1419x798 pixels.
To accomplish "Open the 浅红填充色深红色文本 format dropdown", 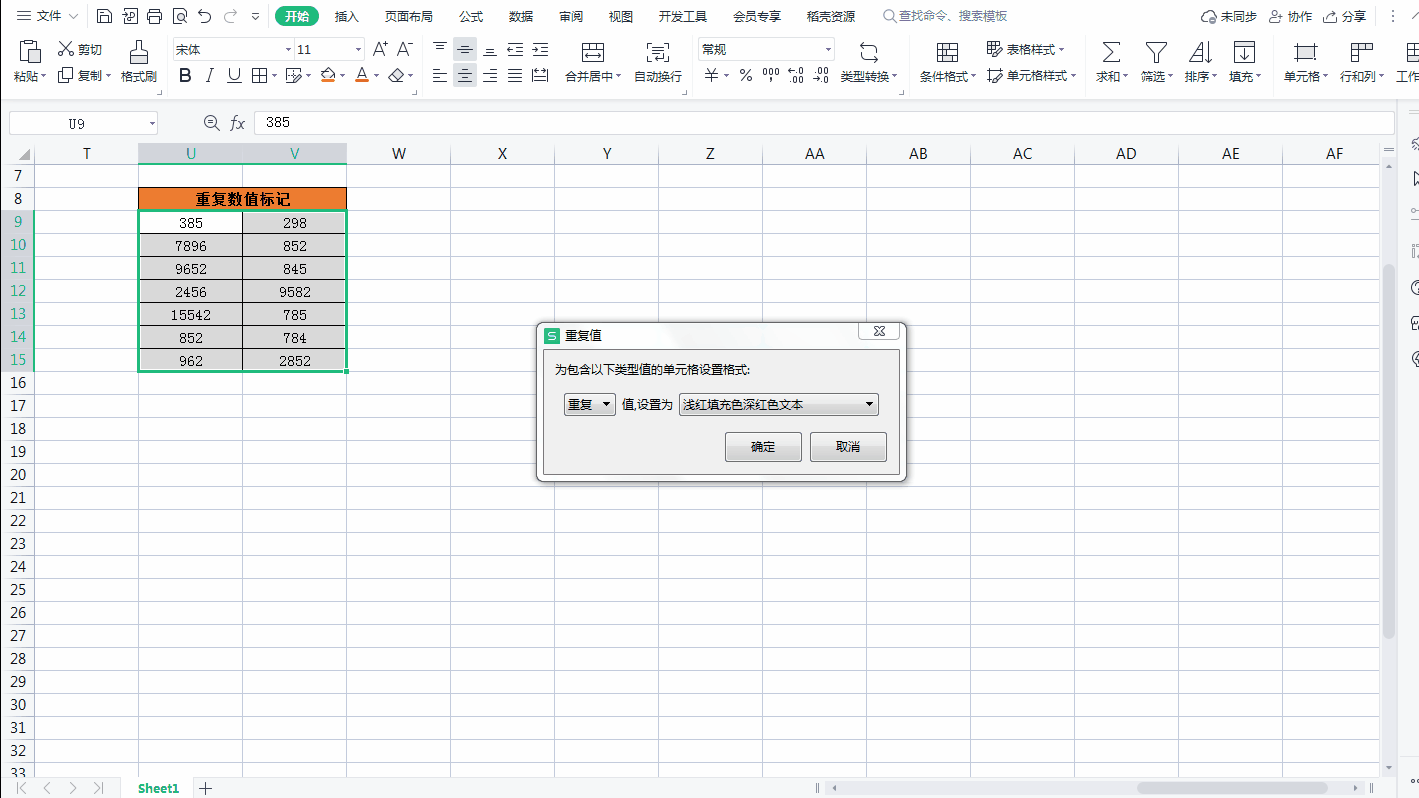I will tap(779, 405).
